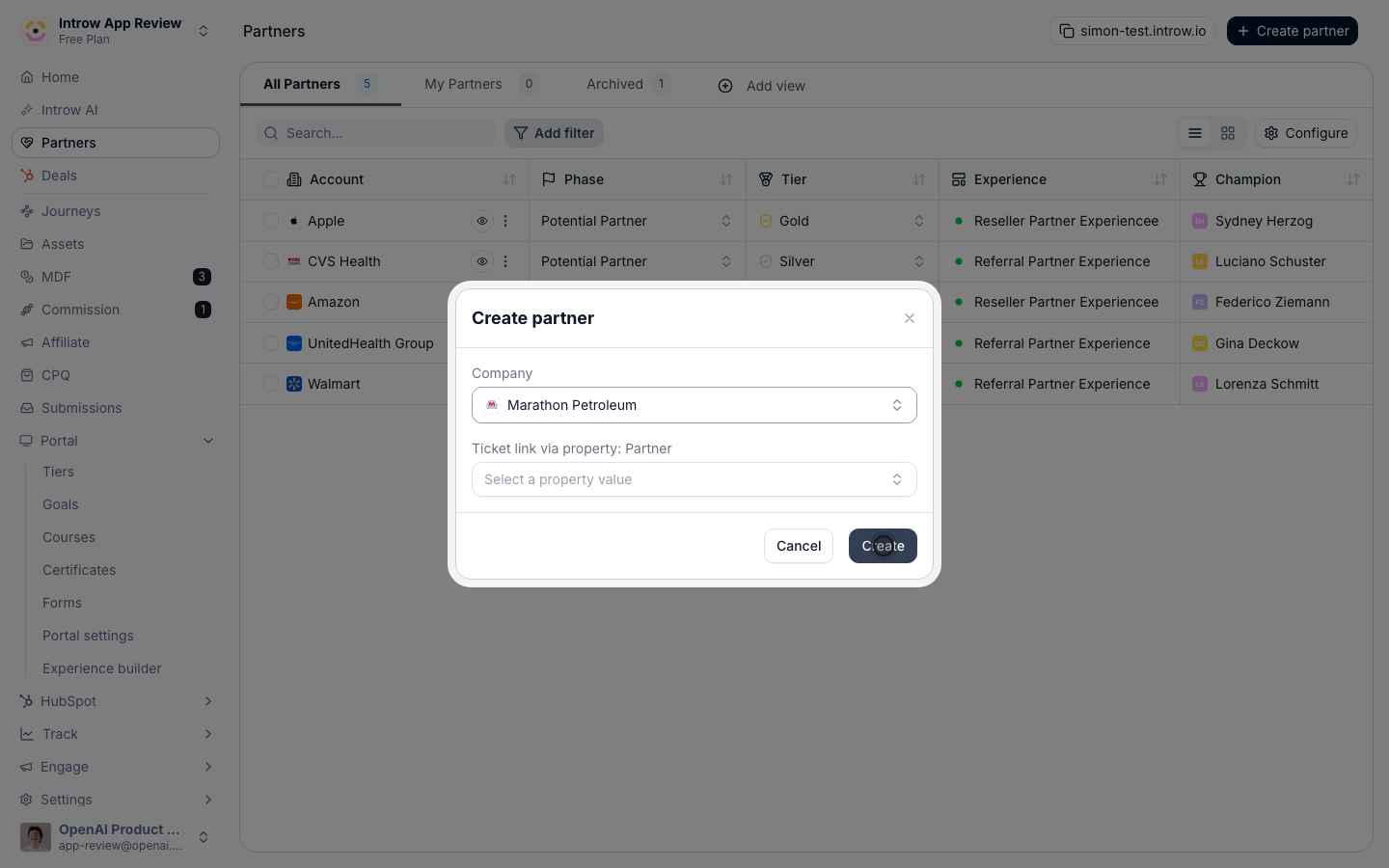Sort by the Phase column
Image resolution: width=1389 pixels, height=868 pixels.
(726, 179)
